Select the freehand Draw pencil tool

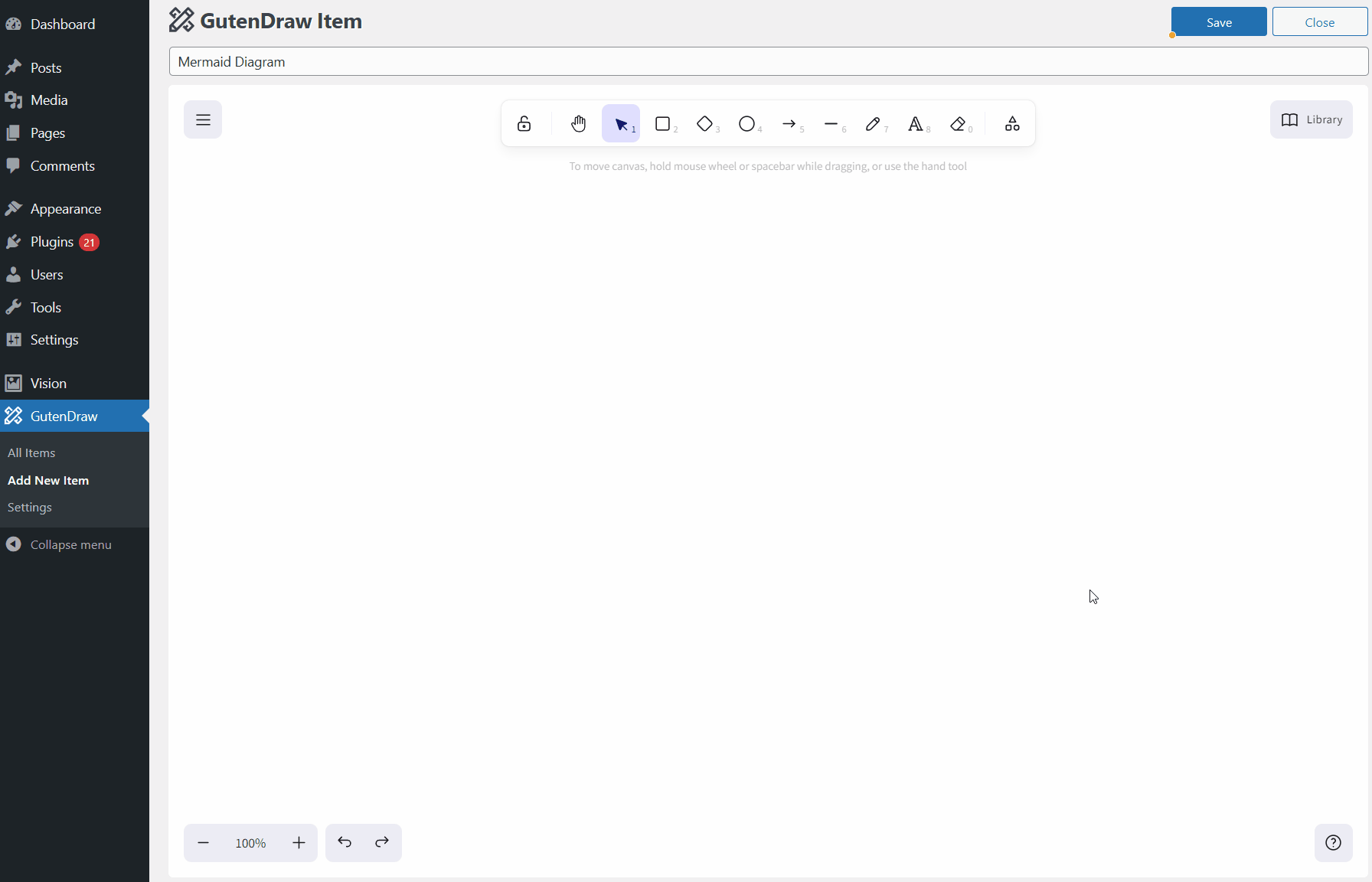coord(874,123)
